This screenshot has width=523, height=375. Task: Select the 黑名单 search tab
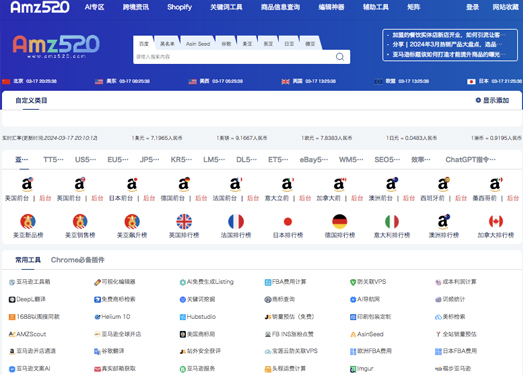pyautogui.click(x=167, y=44)
